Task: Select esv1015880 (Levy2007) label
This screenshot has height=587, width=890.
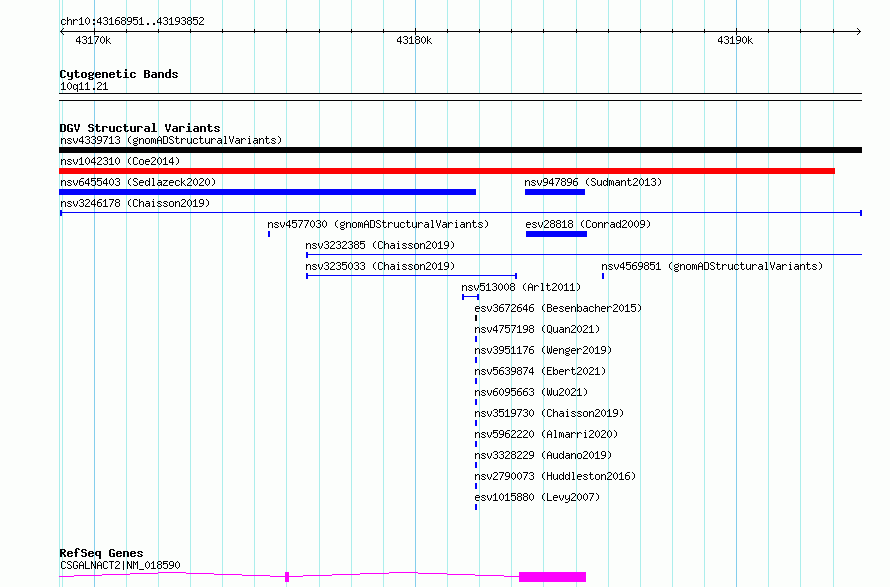Action: coord(537,497)
